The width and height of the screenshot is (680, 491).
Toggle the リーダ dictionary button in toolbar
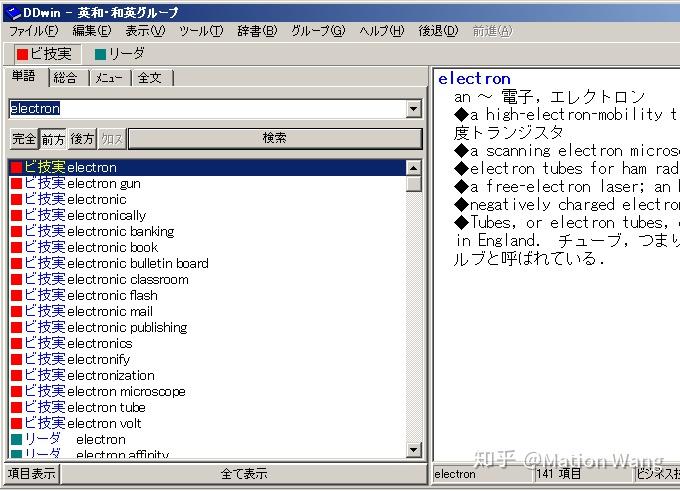(119, 53)
